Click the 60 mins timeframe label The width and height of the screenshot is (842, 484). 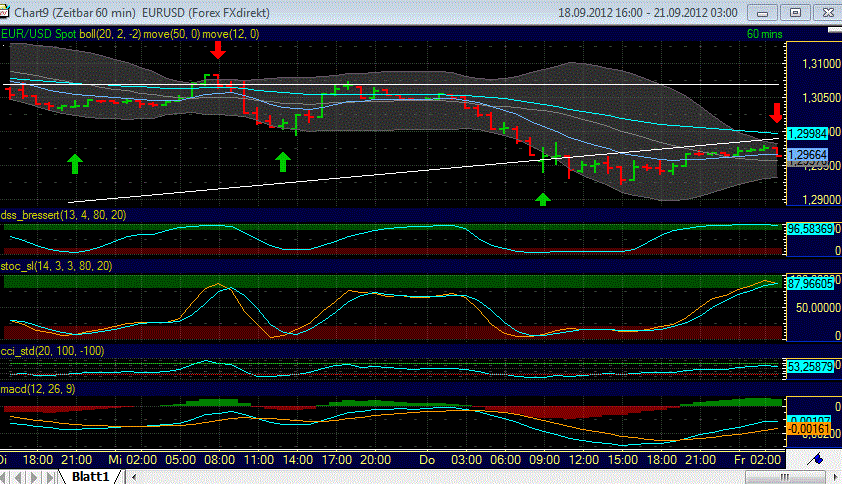point(765,34)
